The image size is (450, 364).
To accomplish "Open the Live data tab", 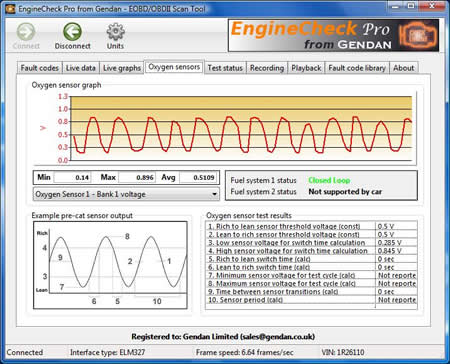I will 81,68.
